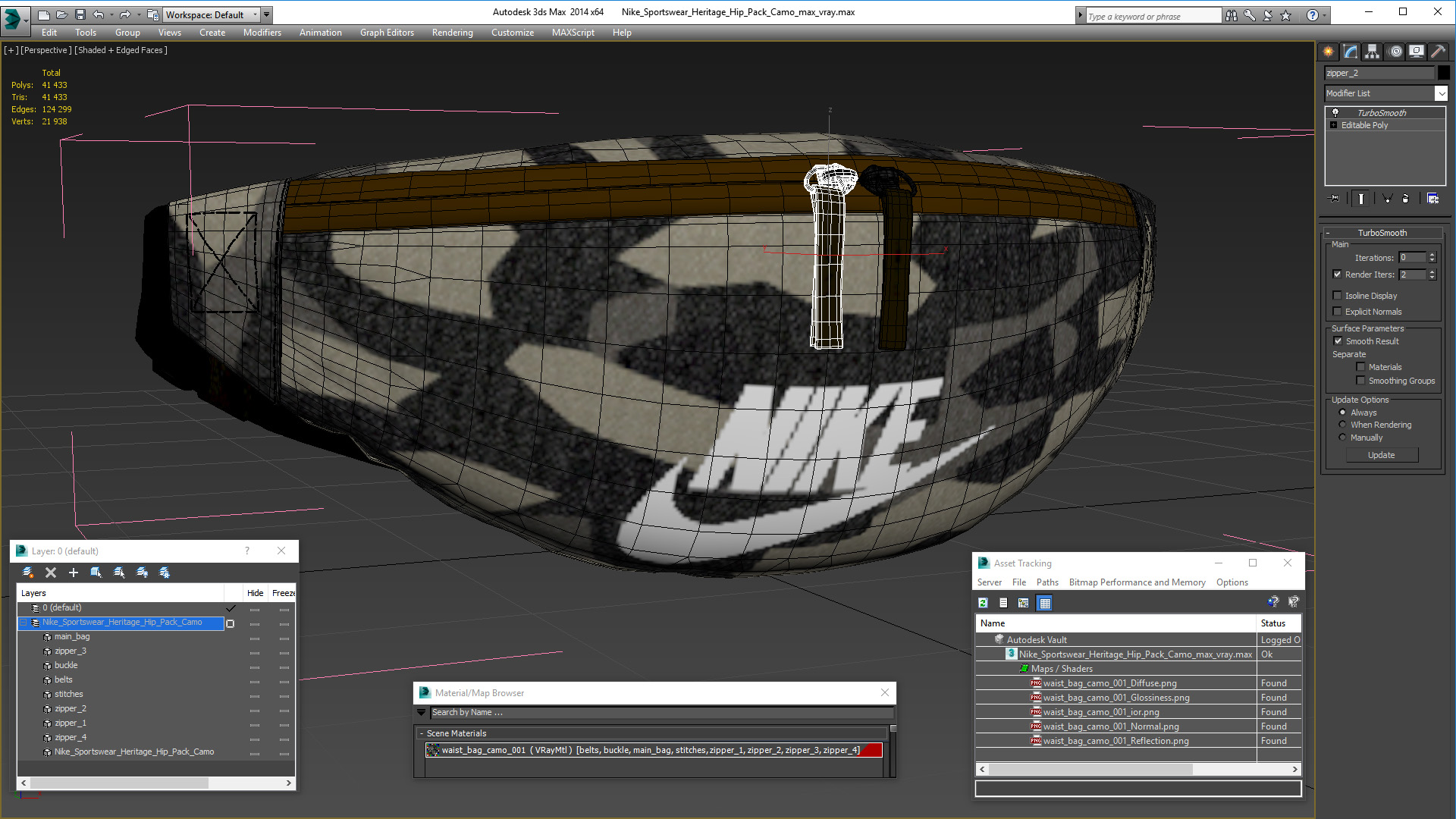The height and width of the screenshot is (819, 1456).
Task: Open the Modify command panel tab
Action: point(1351,52)
